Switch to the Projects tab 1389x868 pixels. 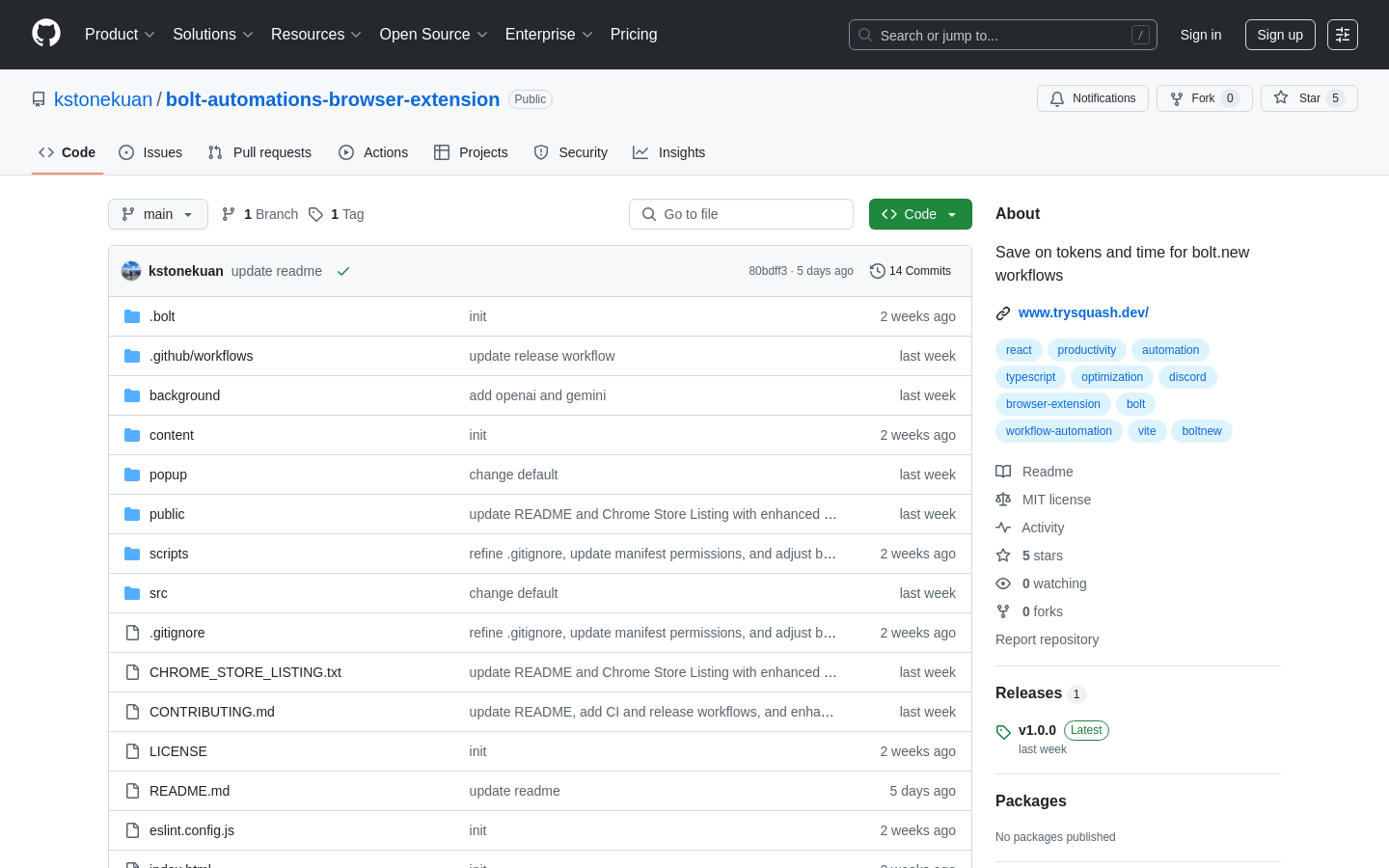[x=471, y=152]
